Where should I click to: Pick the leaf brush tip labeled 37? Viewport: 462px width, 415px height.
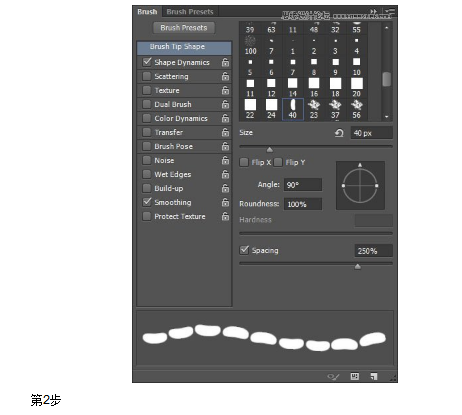point(335,109)
